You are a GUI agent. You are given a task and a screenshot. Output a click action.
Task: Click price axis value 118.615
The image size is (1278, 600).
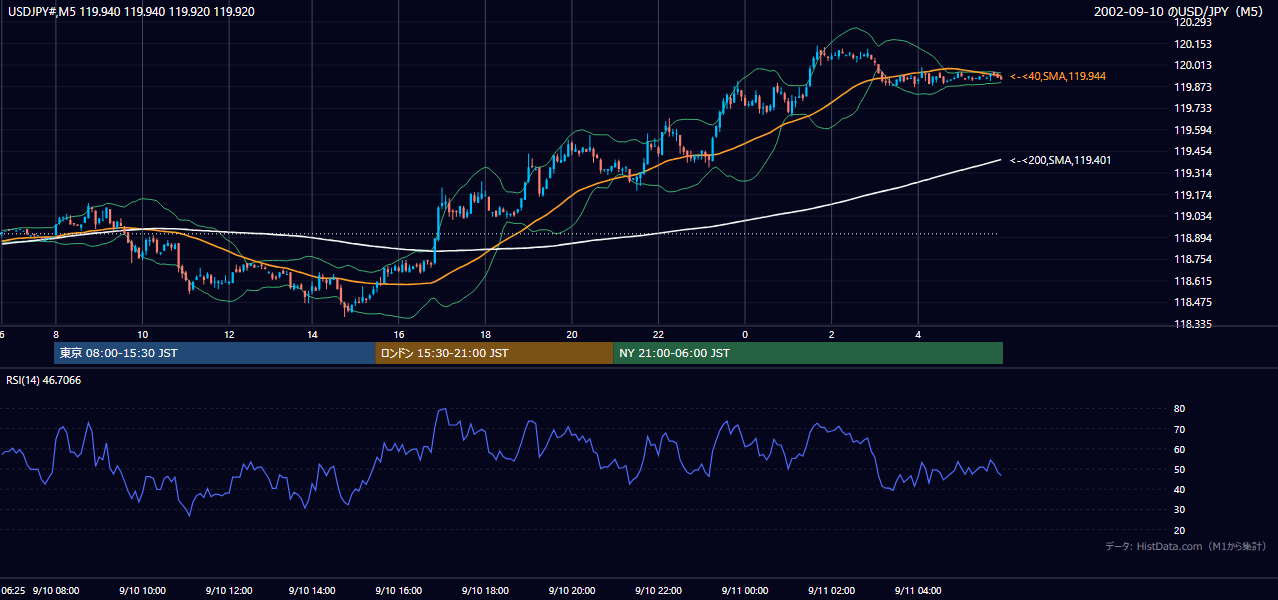coord(1192,281)
